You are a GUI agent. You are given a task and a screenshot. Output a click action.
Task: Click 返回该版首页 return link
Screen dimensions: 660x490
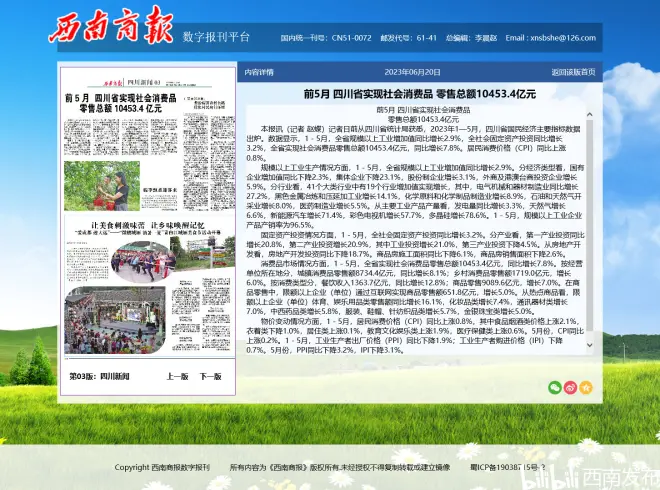coord(573,72)
